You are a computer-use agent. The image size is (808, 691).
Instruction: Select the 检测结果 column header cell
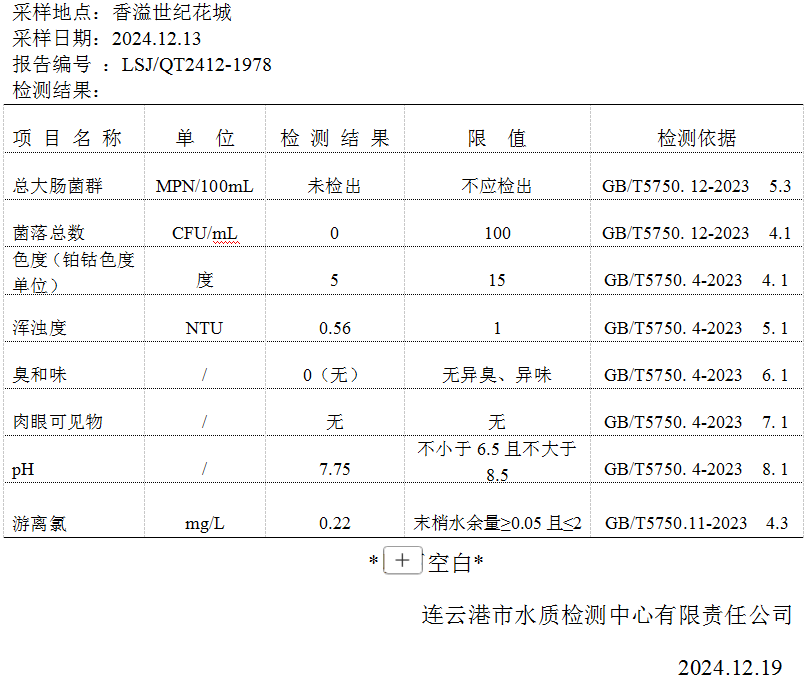(x=334, y=139)
